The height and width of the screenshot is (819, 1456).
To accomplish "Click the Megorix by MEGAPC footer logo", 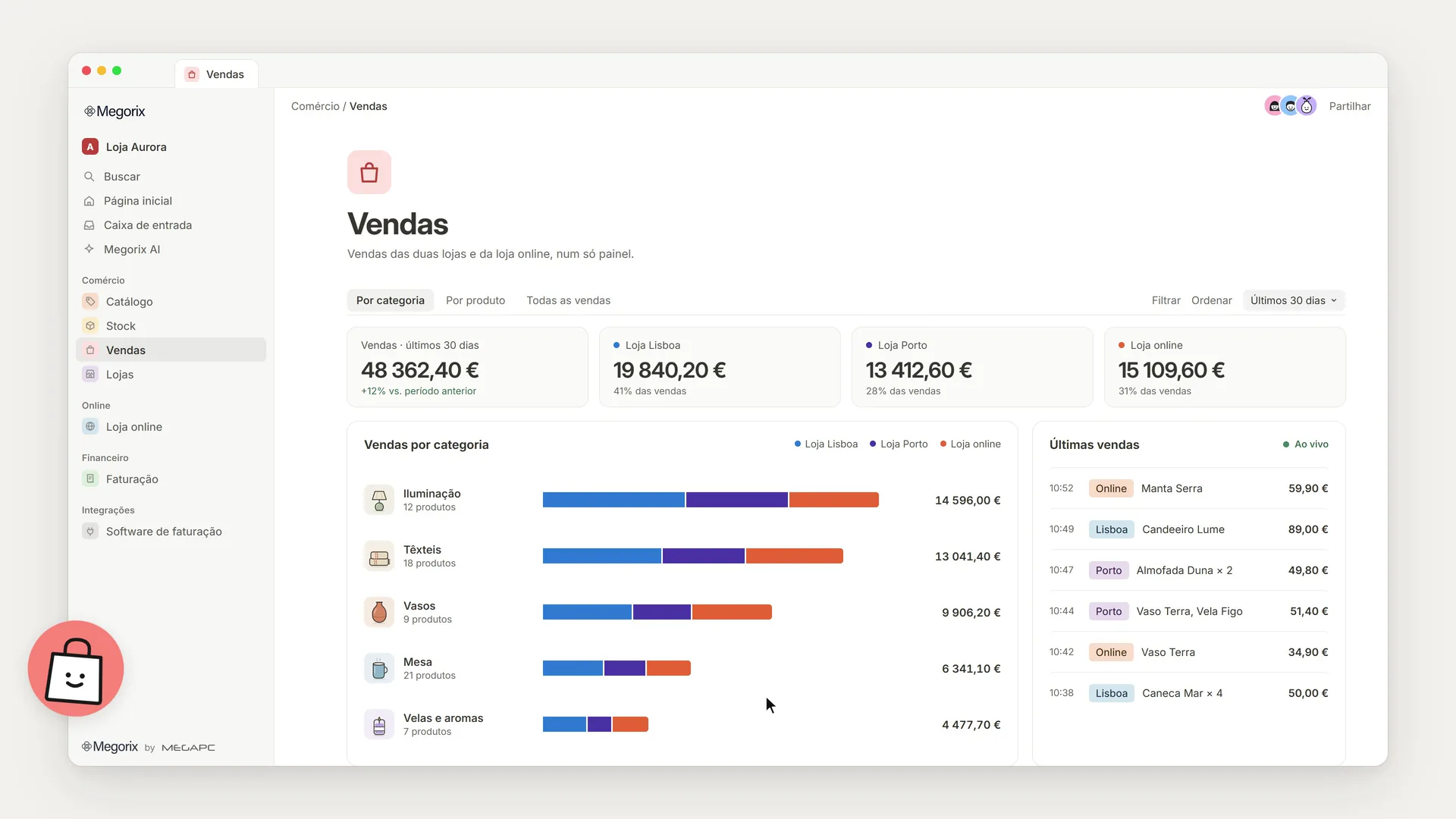I will tap(149, 747).
